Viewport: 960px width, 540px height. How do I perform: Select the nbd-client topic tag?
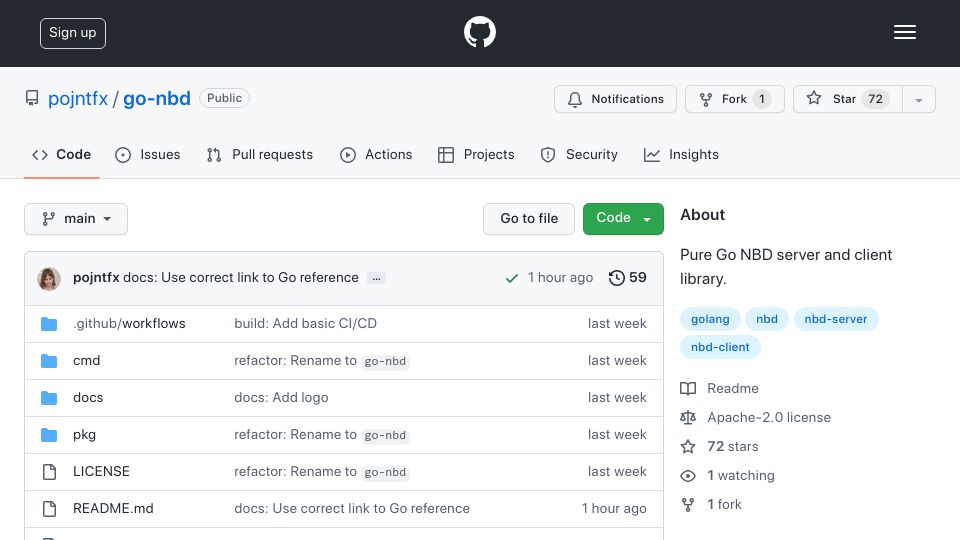[x=720, y=348]
